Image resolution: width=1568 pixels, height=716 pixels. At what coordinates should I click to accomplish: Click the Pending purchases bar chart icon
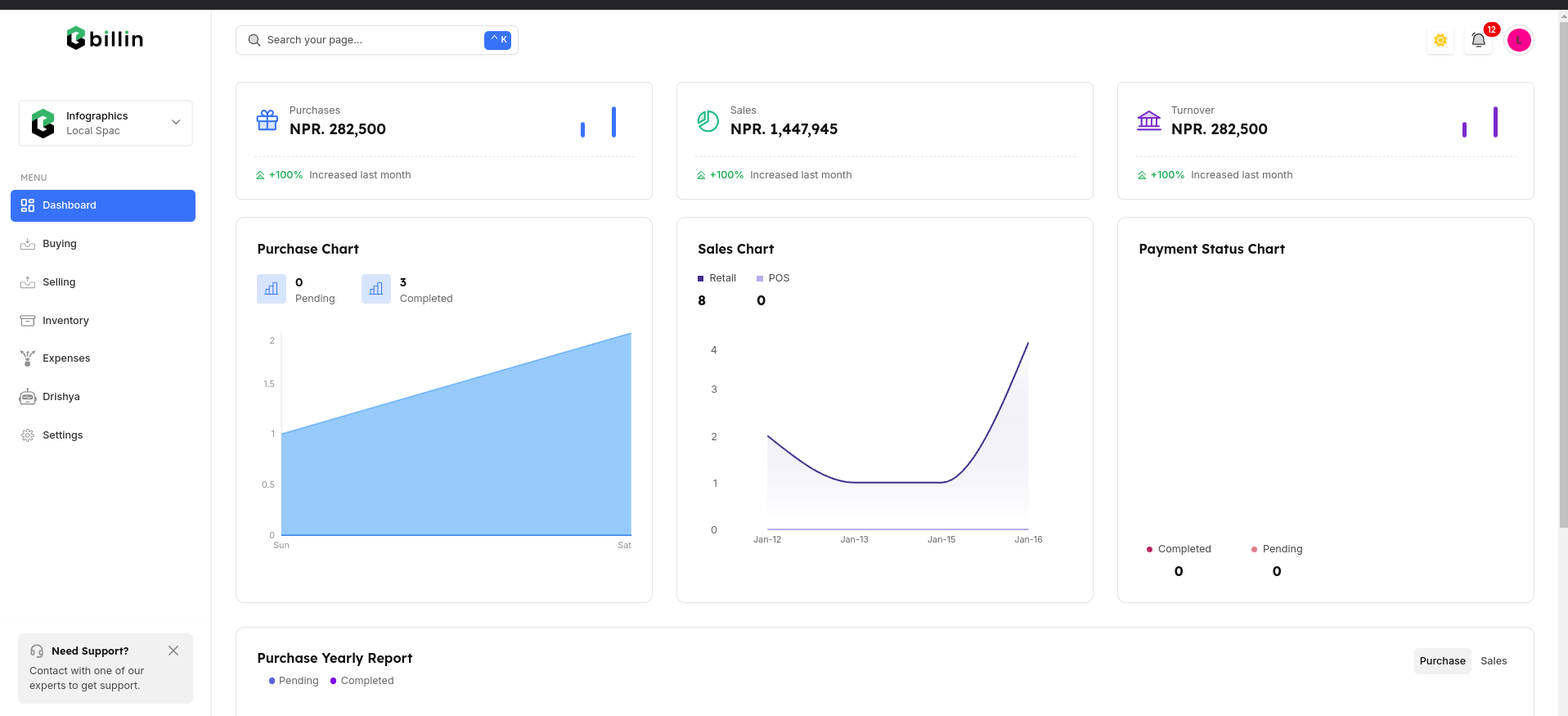pyautogui.click(x=272, y=289)
